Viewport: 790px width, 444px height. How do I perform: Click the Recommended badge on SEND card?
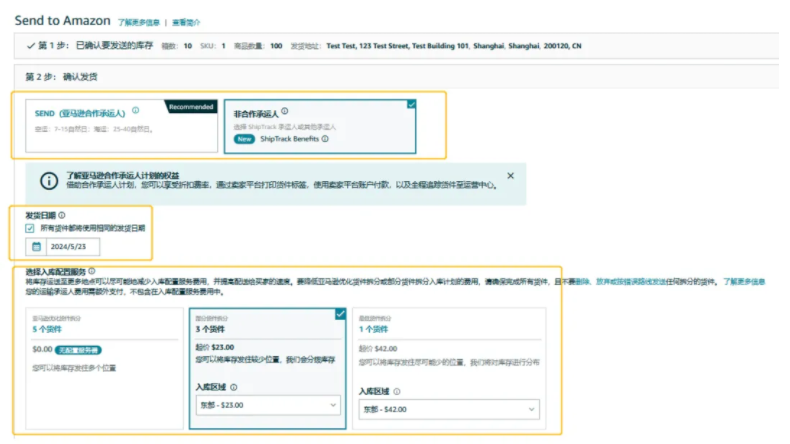tap(191, 107)
